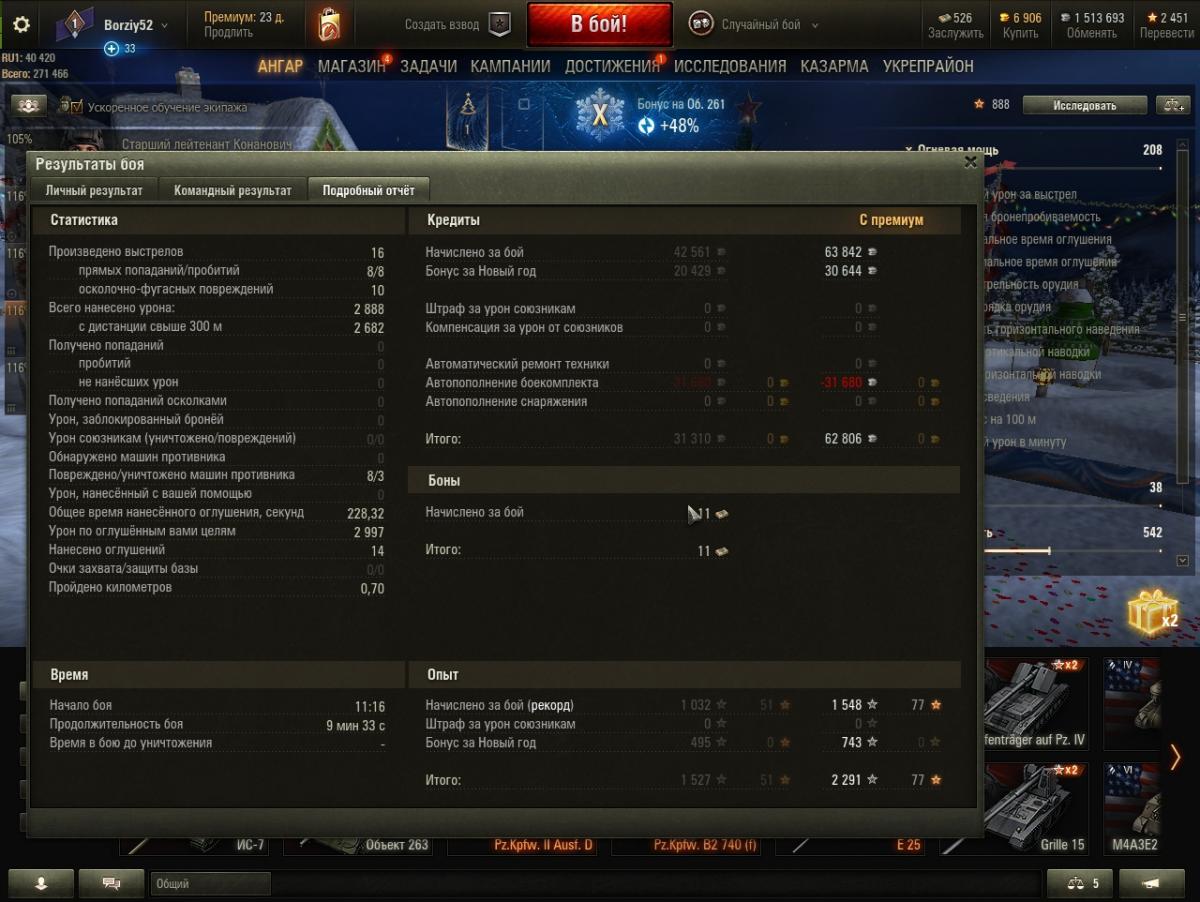
Task: Open the Личный результат tab
Action: pyautogui.click(x=94, y=190)
